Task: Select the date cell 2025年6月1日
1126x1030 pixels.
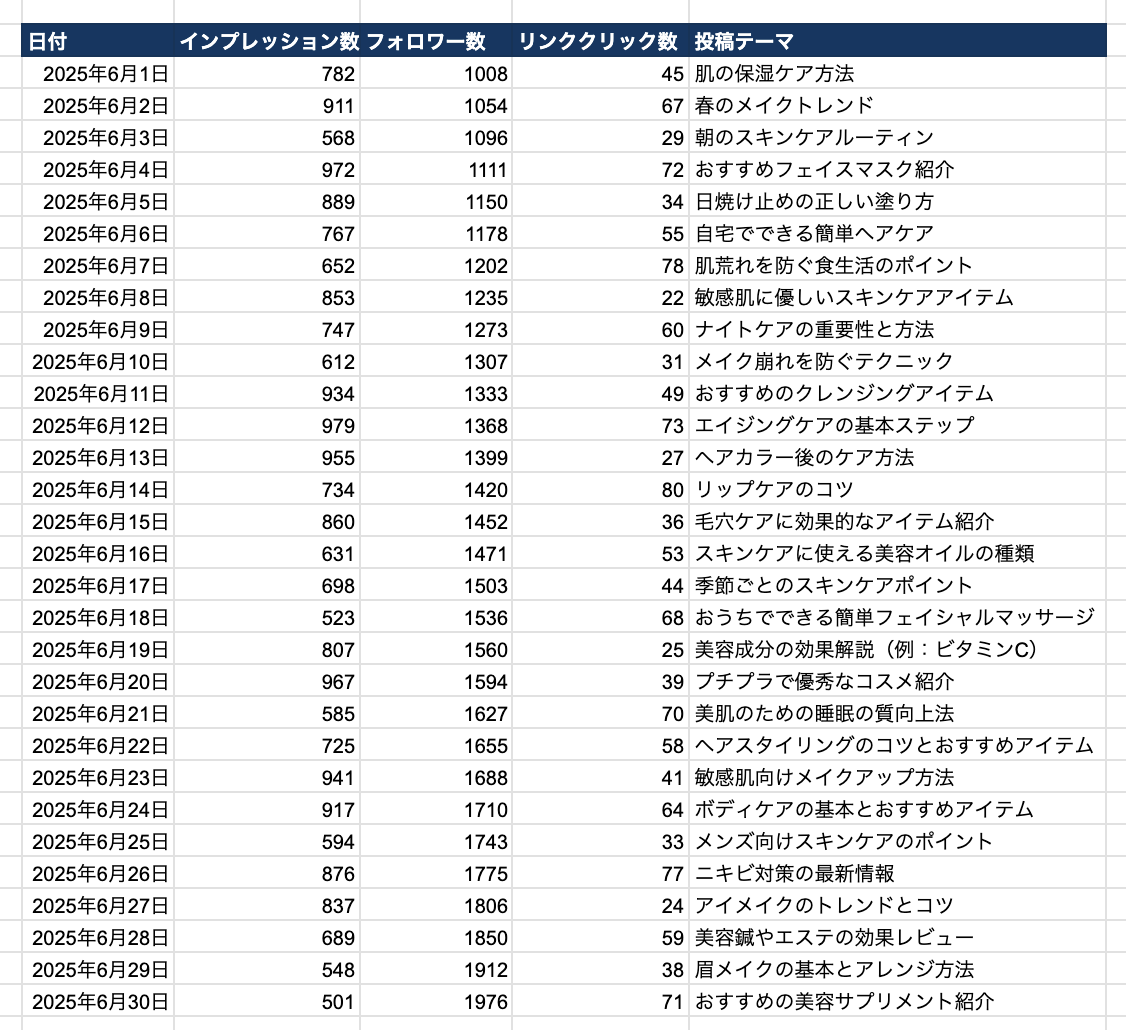Action: pos(98,73)
